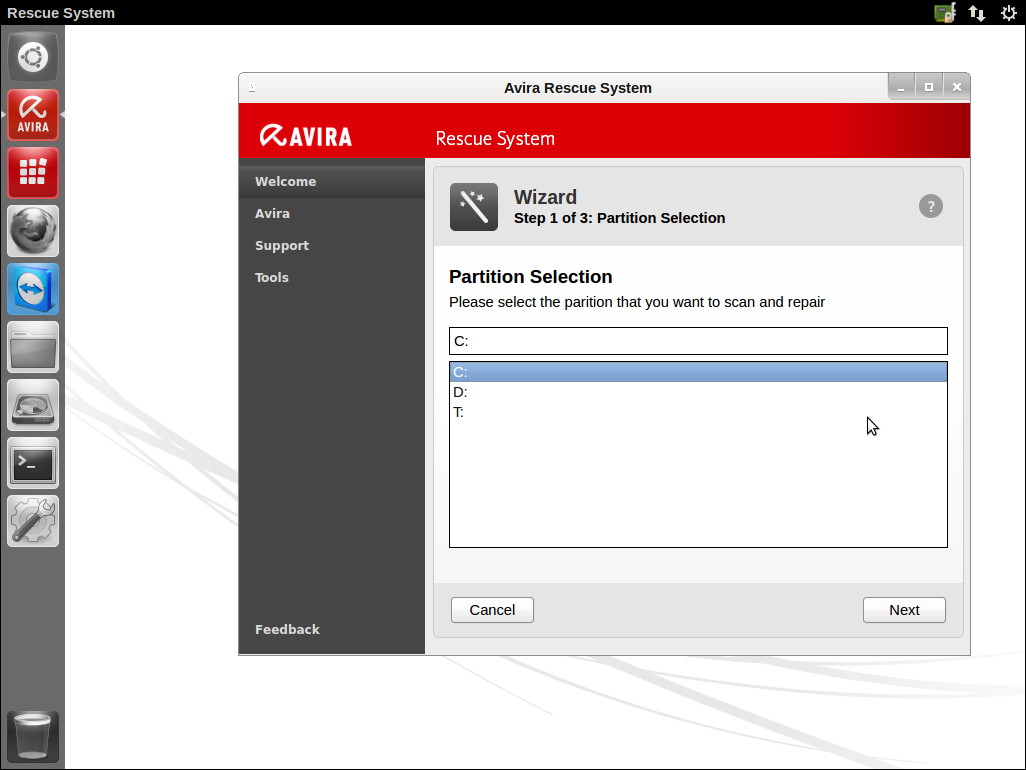Click the Avira logo in red header
1026x770 pixels.
[306, 136]
